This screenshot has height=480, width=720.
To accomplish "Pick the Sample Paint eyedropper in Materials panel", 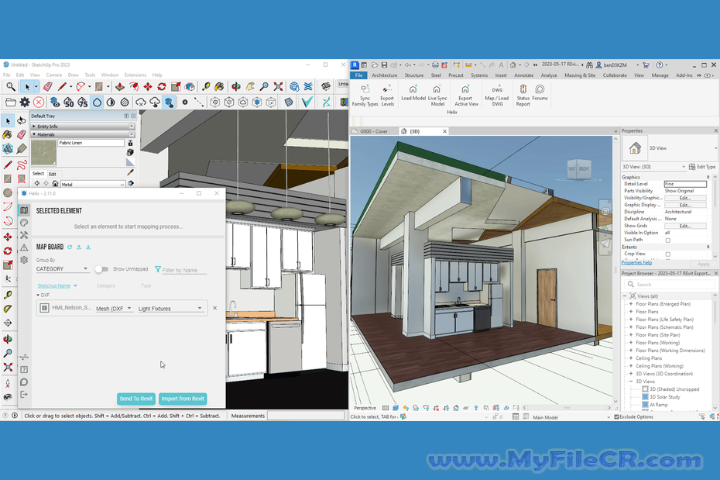I will pyautogui.click(x=130, y=172).
